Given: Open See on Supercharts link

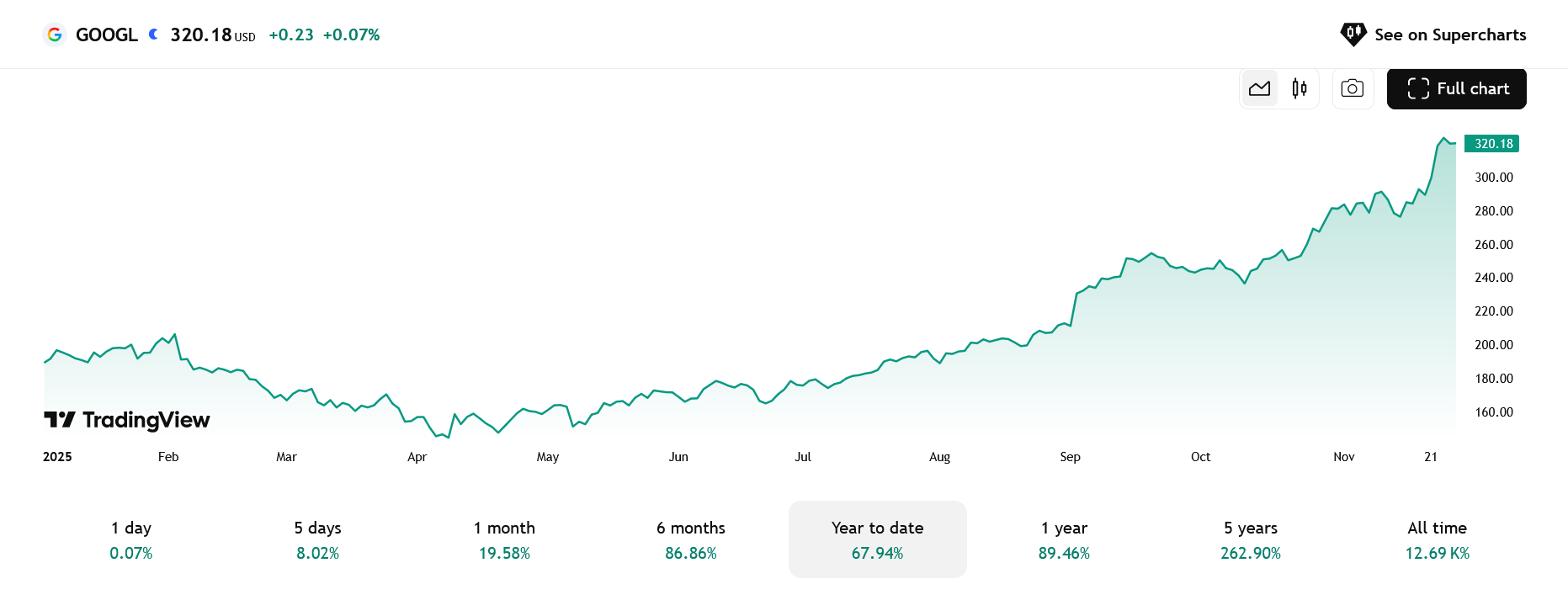Looking at the screenshot, I should [1449, 35].
